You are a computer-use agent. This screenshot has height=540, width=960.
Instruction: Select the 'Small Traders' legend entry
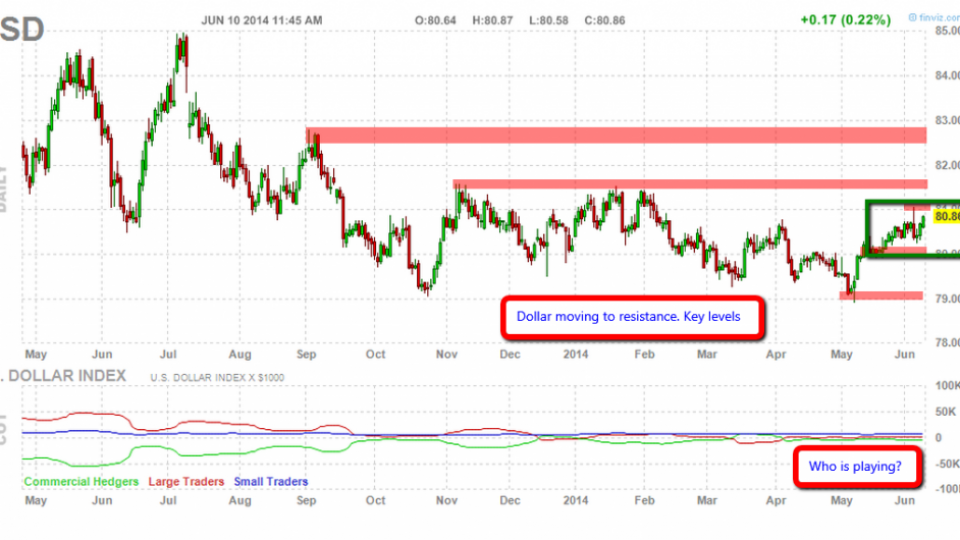[x=271, y=482]
